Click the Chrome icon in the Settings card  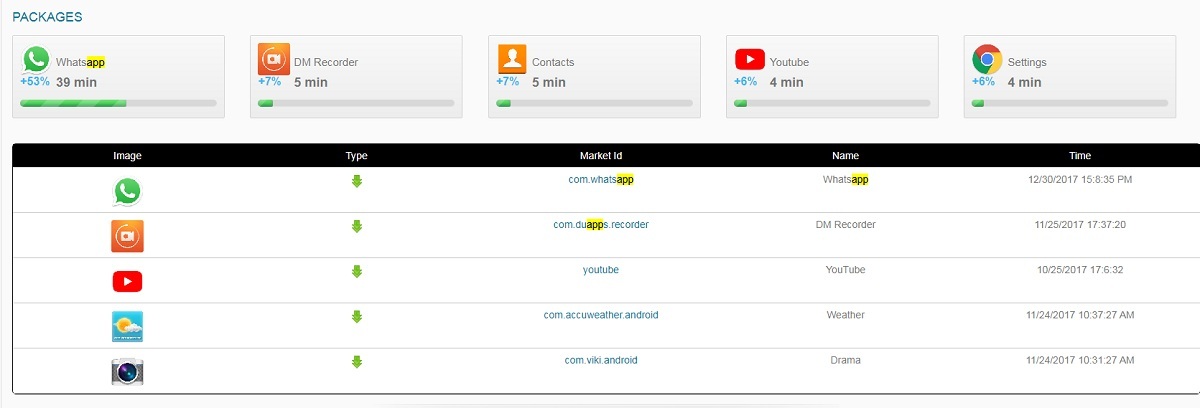tap(987, 60)
